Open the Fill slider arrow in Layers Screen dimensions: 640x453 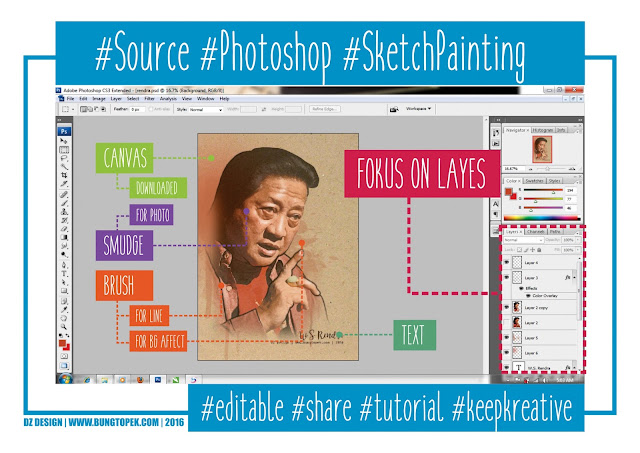(x=578, y=249)
